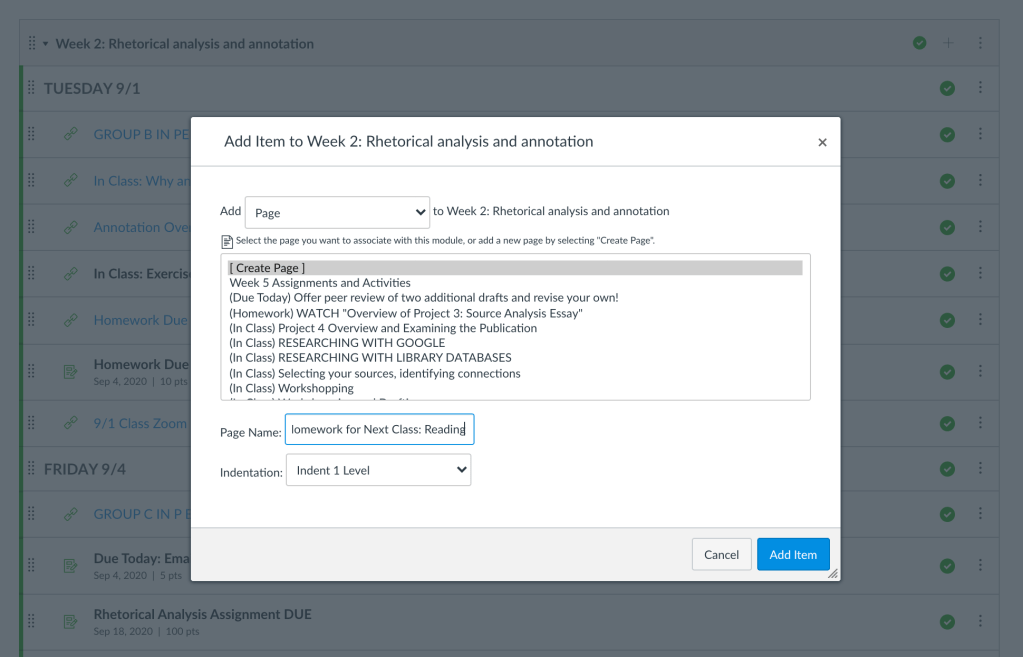This screenshot has width=1023, height=657.
Task: Open options menu for FRIDAY 9/4 header
Action: click(x=980, y=469)
